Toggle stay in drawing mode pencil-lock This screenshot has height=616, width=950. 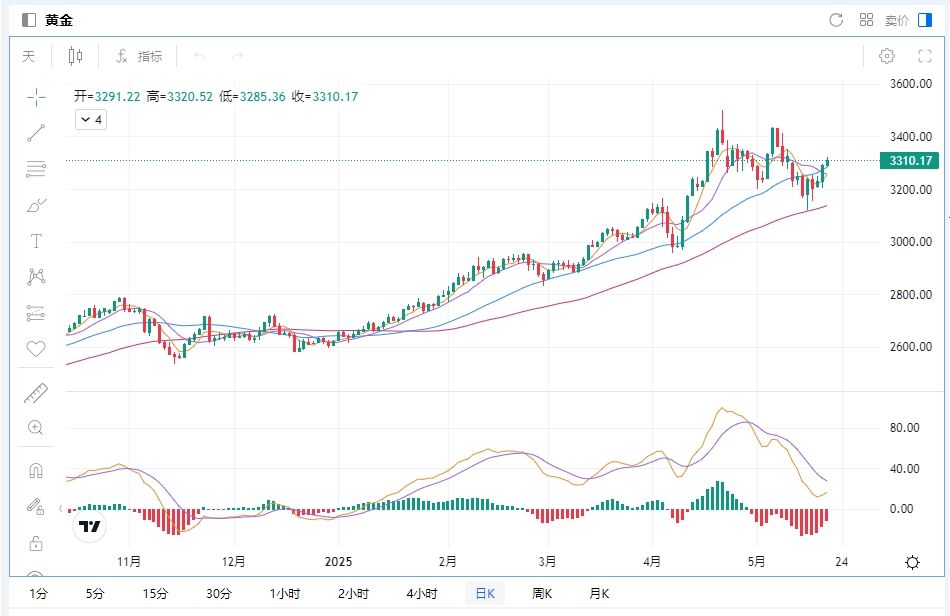36,506
